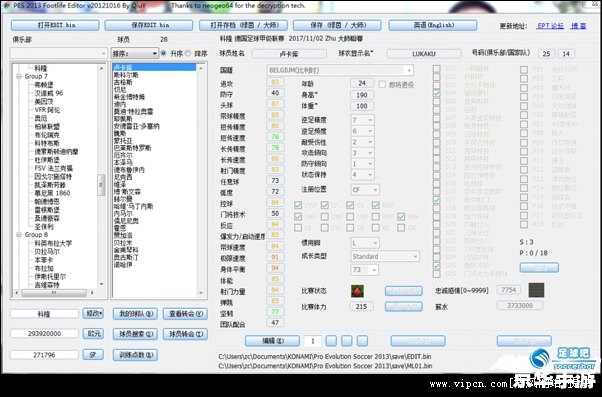Toggle the LWF position checkbox
Image resolution: width=602 pixels, height=397 pixels.
[298, 205]
